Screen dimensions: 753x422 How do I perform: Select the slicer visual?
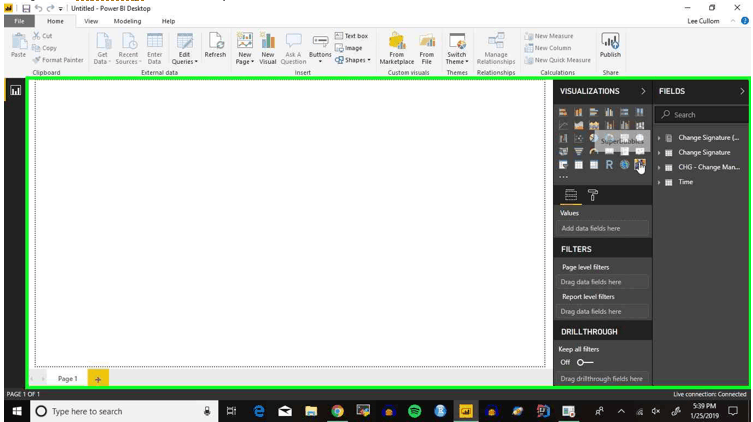tap(563, 165)
